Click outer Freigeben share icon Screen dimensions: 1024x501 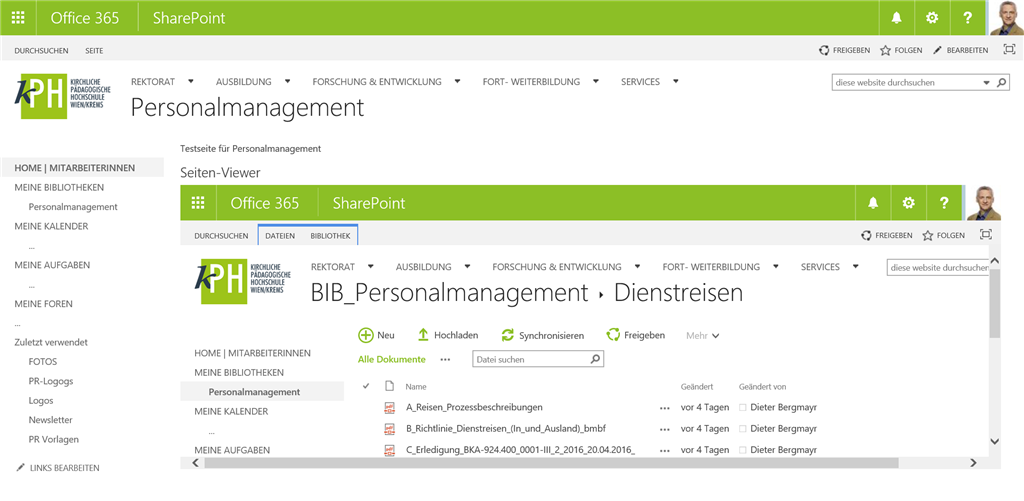pyautogui.click(x=824, y=50)
